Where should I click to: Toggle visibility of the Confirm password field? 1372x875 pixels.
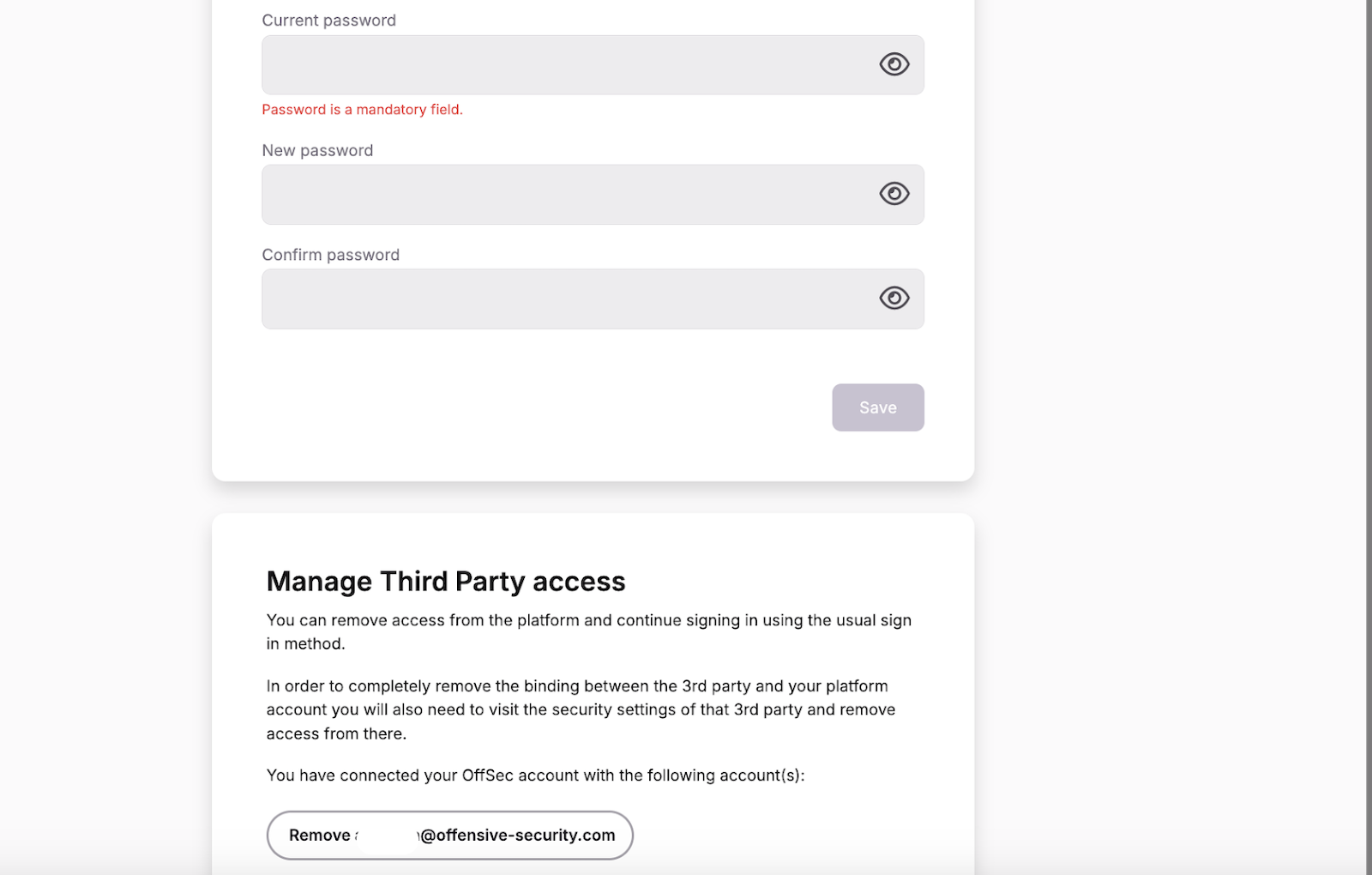click(894, 298)
